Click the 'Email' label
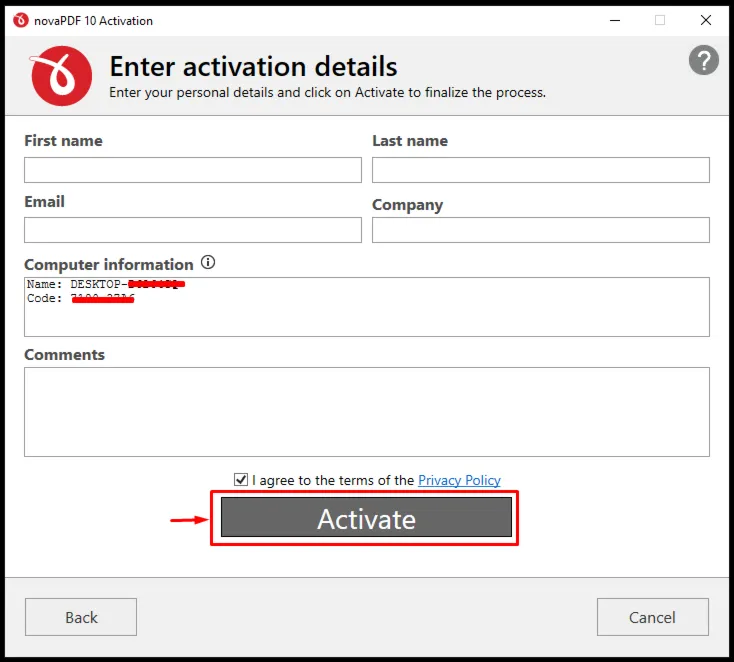The height and width of the screenshot is (662, 734). pyautogui.click(x=44, y=201)
